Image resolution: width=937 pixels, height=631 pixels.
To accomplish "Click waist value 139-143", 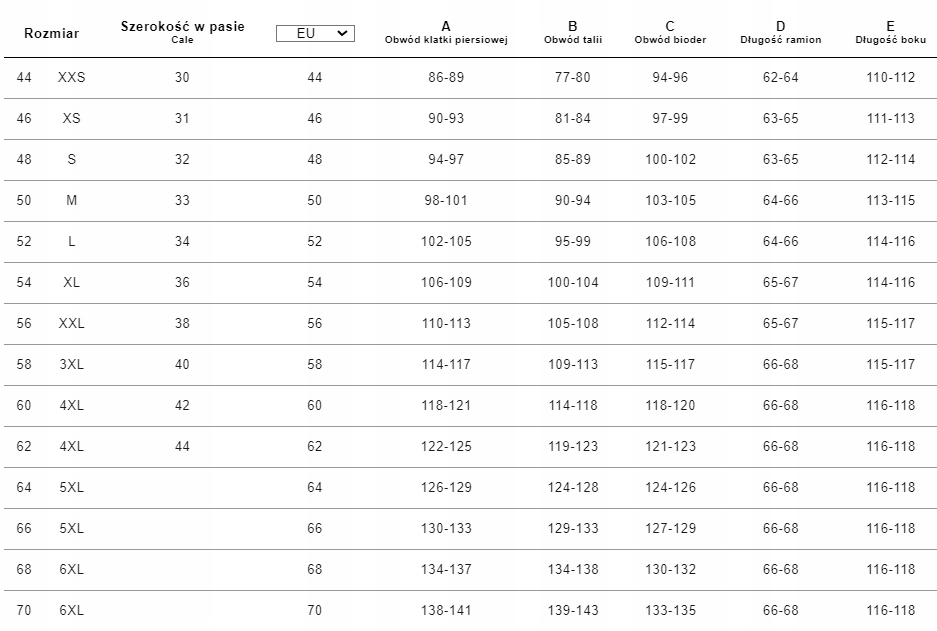I will [573, 610].
